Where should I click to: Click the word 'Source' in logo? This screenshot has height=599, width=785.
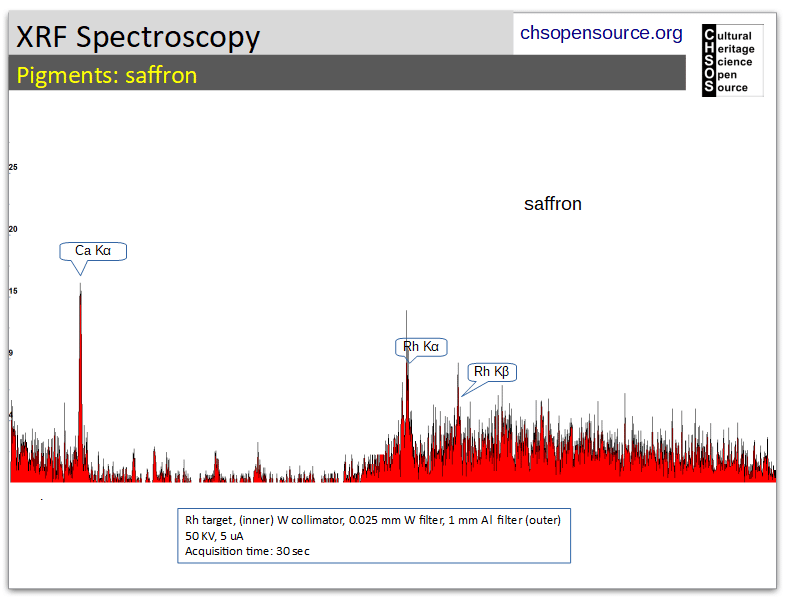(726, 88)
